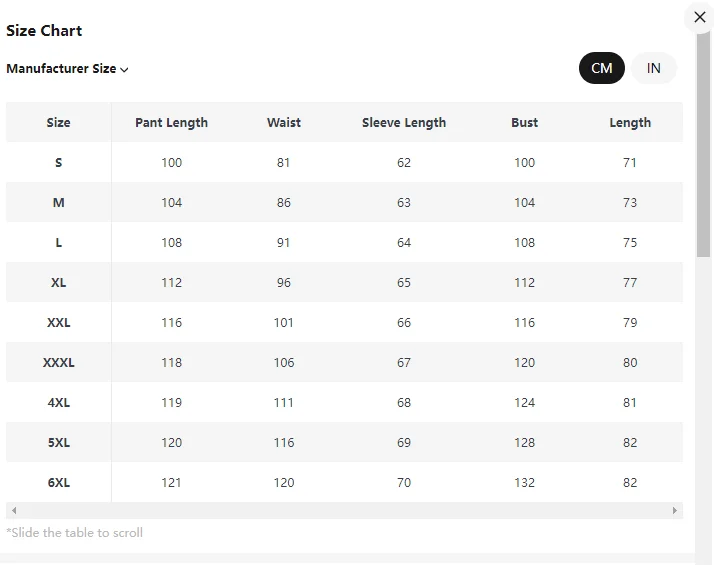Select the XXXL size row label
Image resolution: width=714 pixels, height=565 pixels.
(58, 362)
